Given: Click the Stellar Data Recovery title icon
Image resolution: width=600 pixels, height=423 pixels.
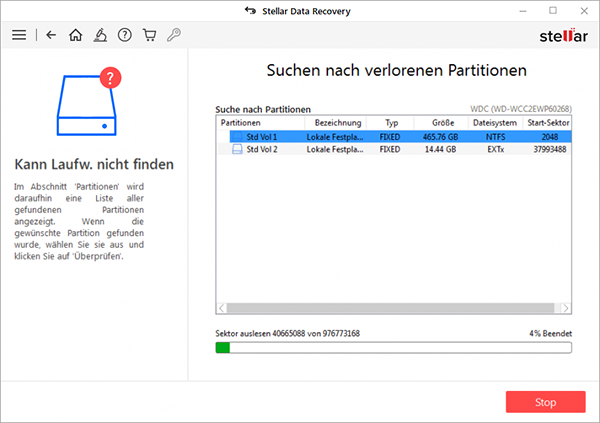Looking at the screenshot, I should [x=250, y=11].
